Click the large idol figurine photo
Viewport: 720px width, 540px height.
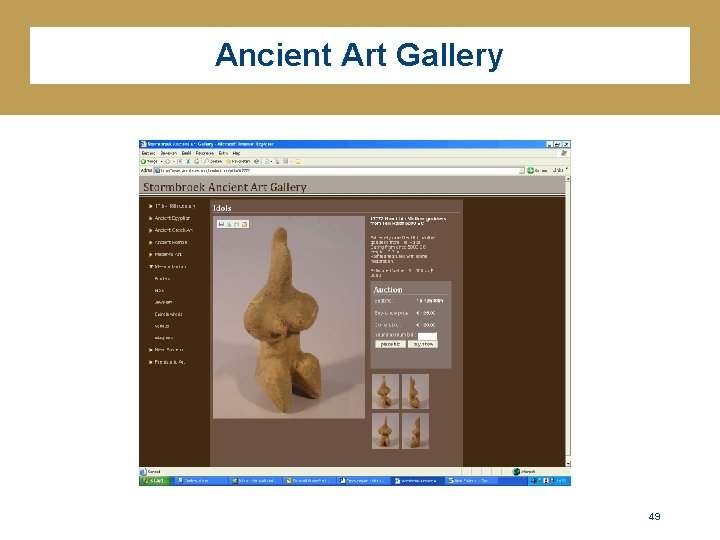pyautogui.click(x=289, y=317)
